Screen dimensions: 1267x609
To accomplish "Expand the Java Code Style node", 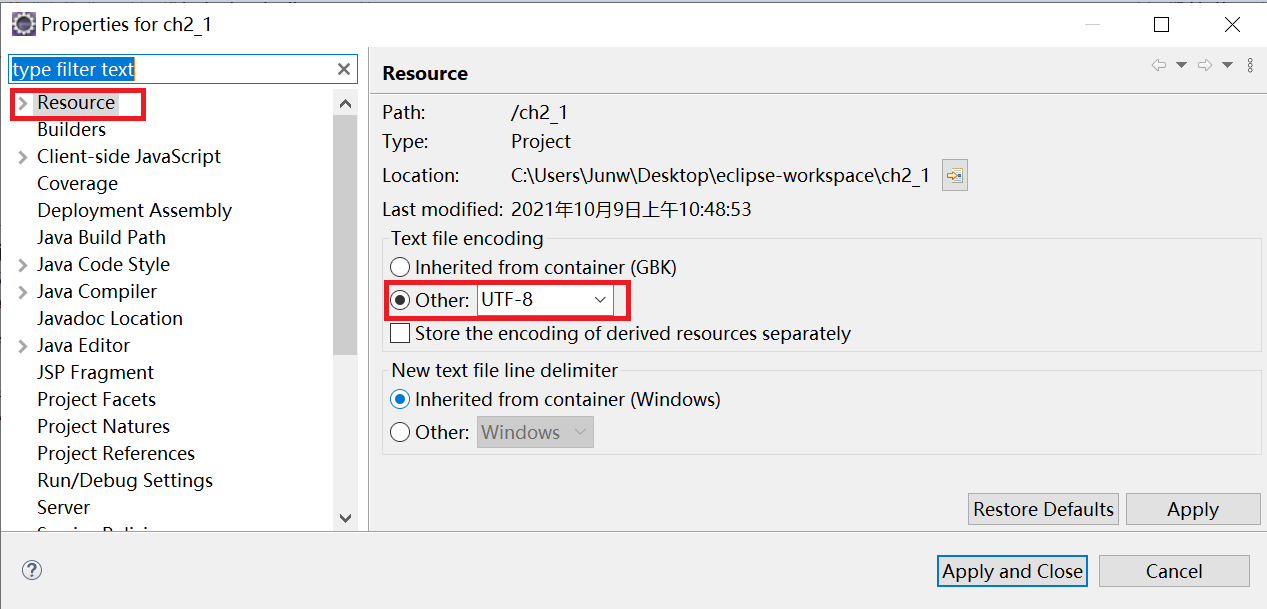I will click(x=23, y=265).
